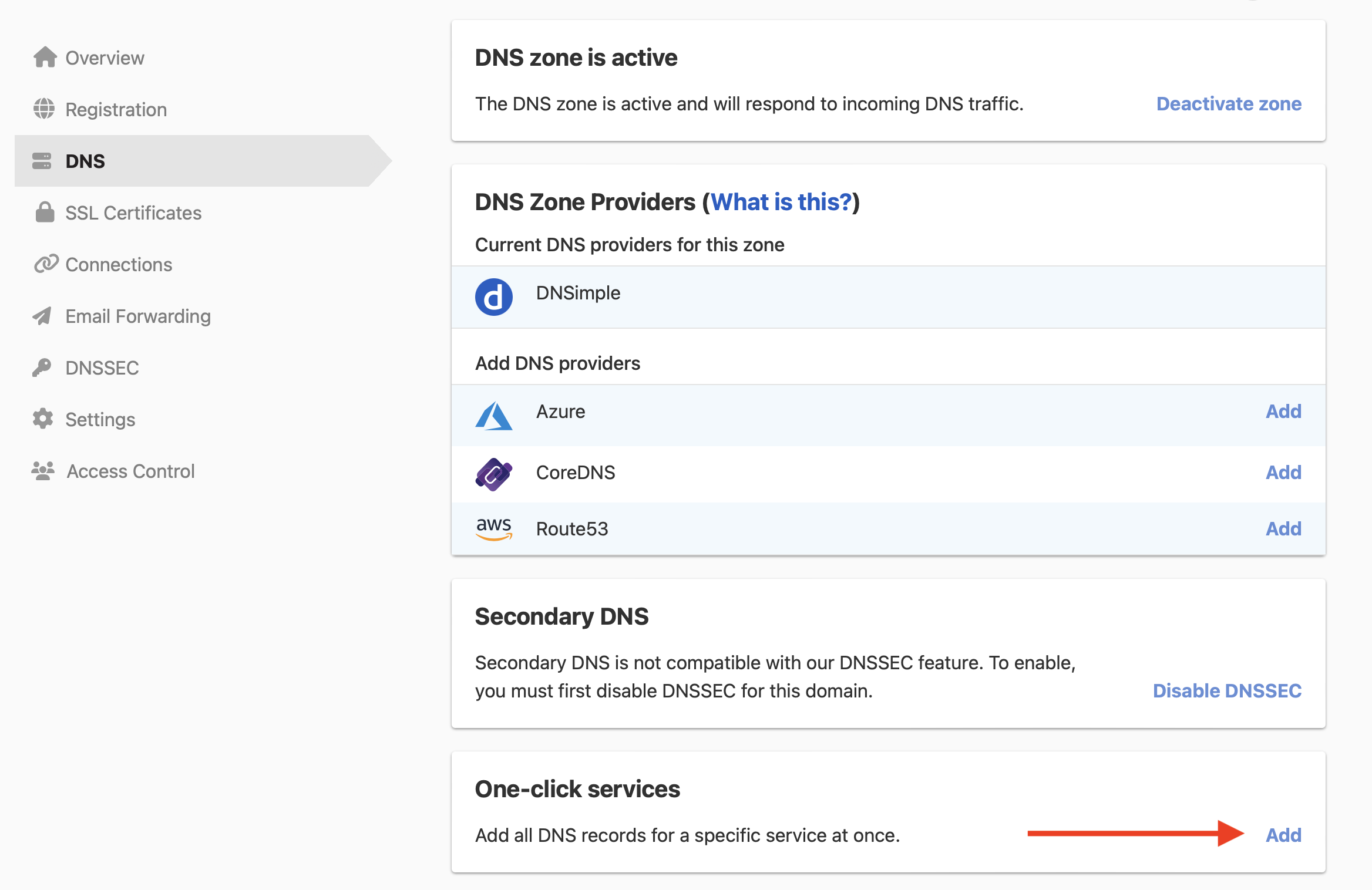Select the Email Forwarding paper plane icon
The image size is (1372, 890).
tap(43, 316)
